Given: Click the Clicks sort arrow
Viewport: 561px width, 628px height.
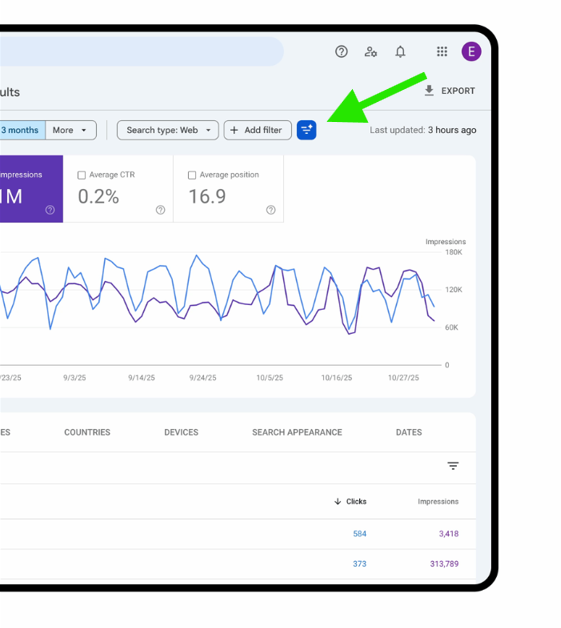Looking at the screenshot, I should [x=338, y=501].
